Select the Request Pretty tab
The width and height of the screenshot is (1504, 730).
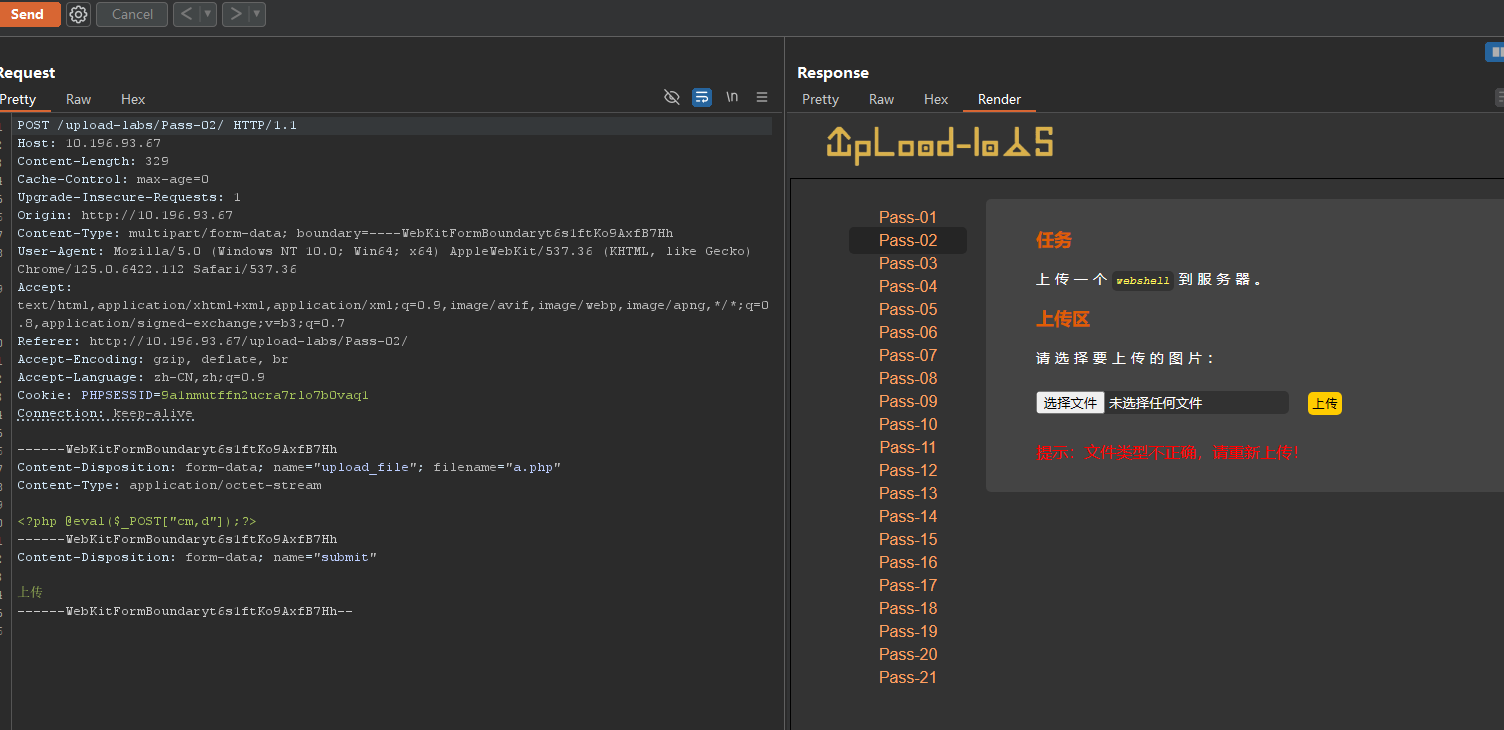point(18,99)
